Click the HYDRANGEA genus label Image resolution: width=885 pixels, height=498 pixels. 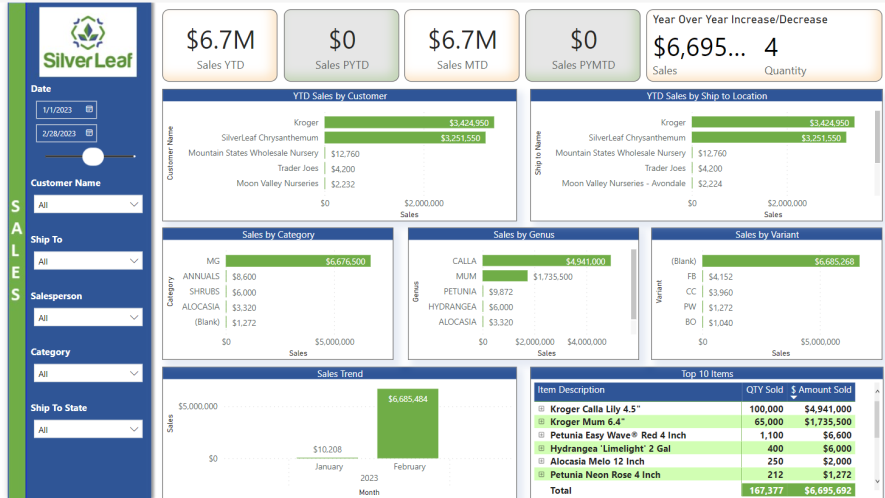point(452,307)
